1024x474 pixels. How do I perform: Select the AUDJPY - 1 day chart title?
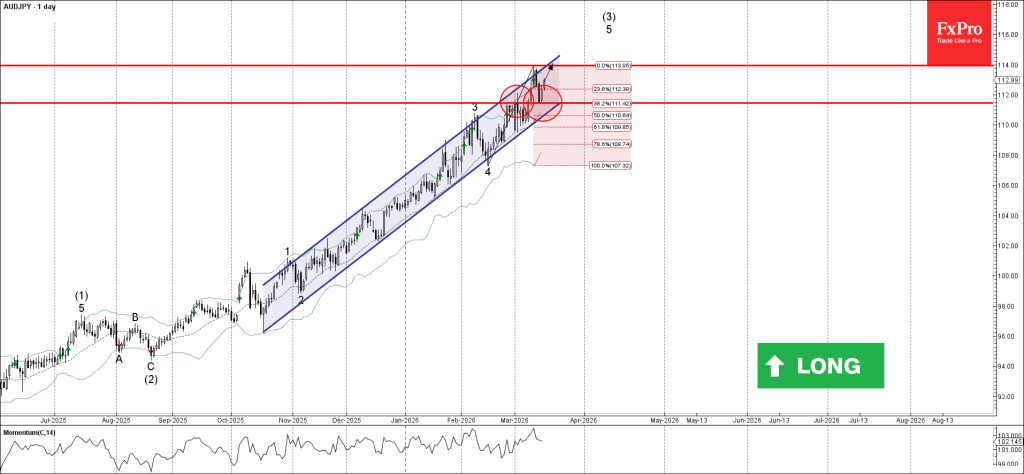point(29,5)
